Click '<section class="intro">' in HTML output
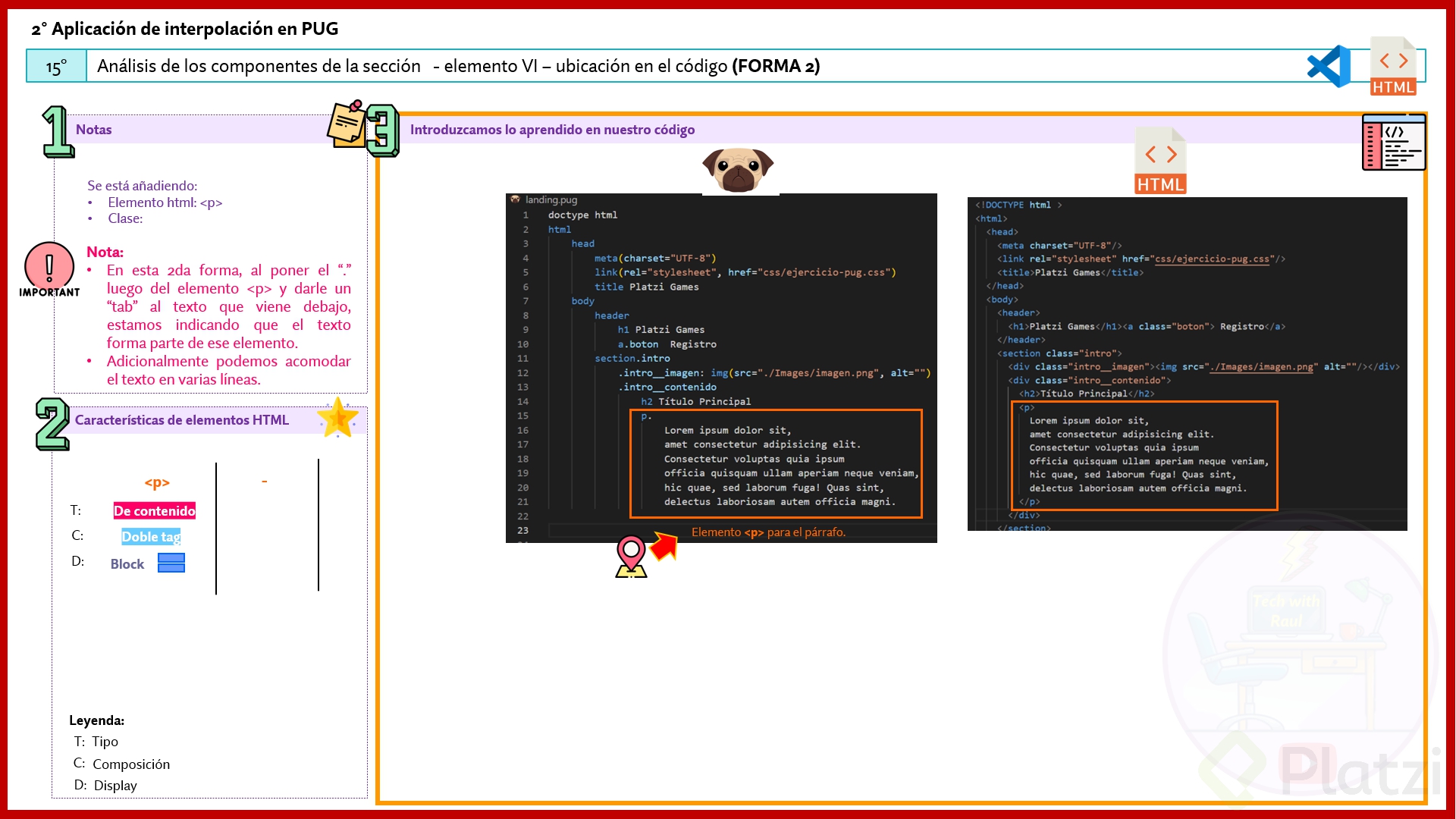The width and height of the screenshot is (1456, 819). pos(1059,353)
